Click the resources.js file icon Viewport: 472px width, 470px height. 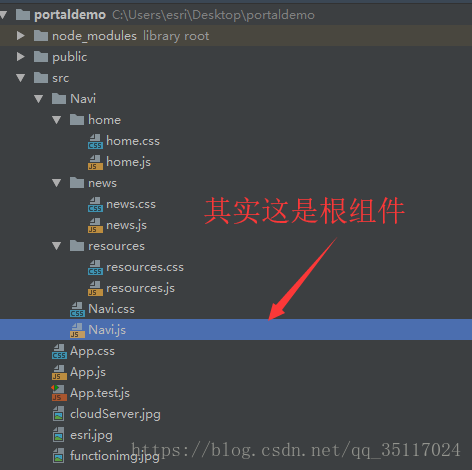pyautogui.click(x=95, y=288)
